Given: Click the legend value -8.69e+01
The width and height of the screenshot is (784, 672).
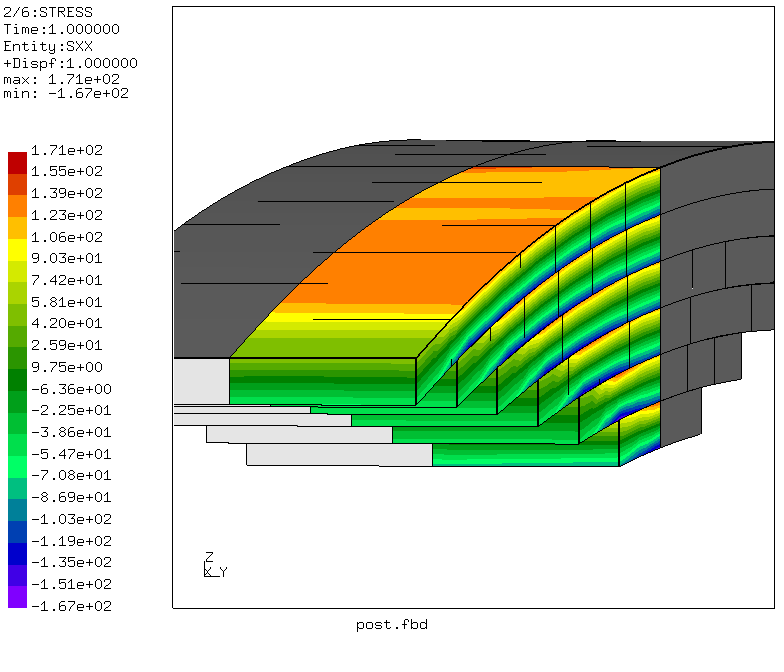Looking at the screenshot, I should 71,498.
